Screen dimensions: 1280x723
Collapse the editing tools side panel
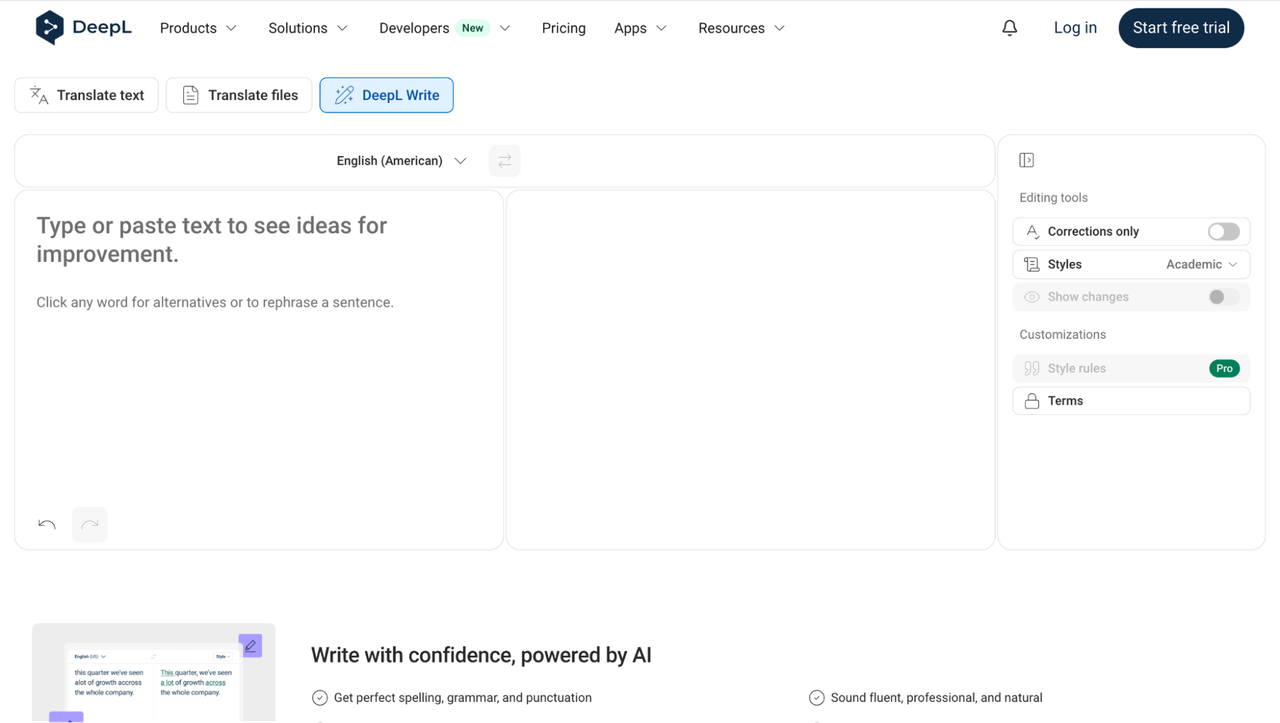click(x=1027, y=160)
